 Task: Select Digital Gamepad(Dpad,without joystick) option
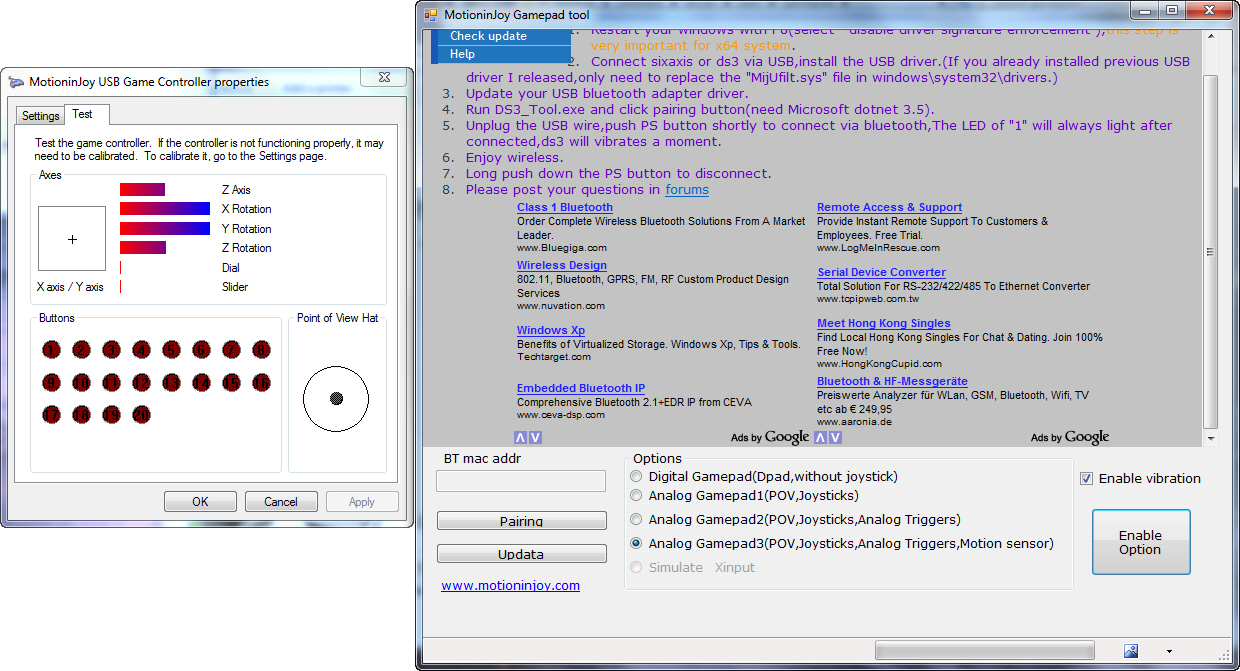coord(637,477)
